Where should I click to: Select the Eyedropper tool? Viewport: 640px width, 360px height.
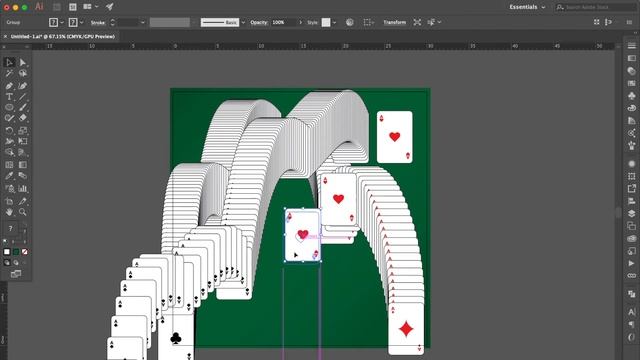click(9, 176)
